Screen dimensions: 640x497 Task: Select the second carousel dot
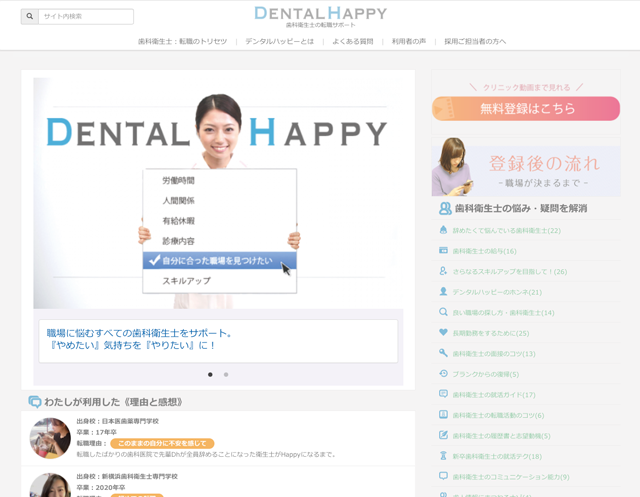(226, 374)
